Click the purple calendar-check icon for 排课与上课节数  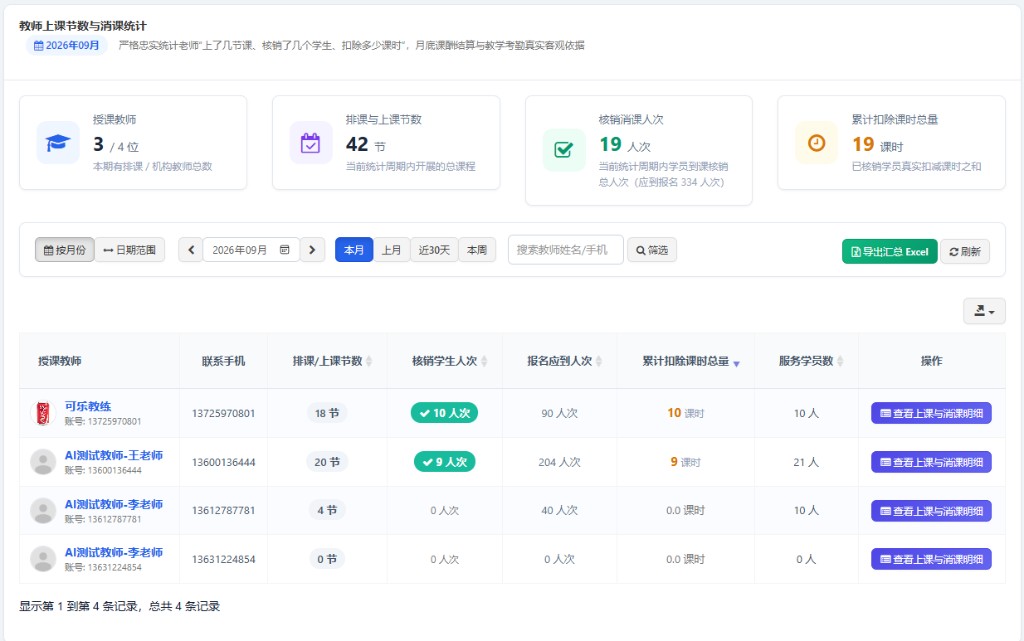pyautogui.click(x=310, y=143)
